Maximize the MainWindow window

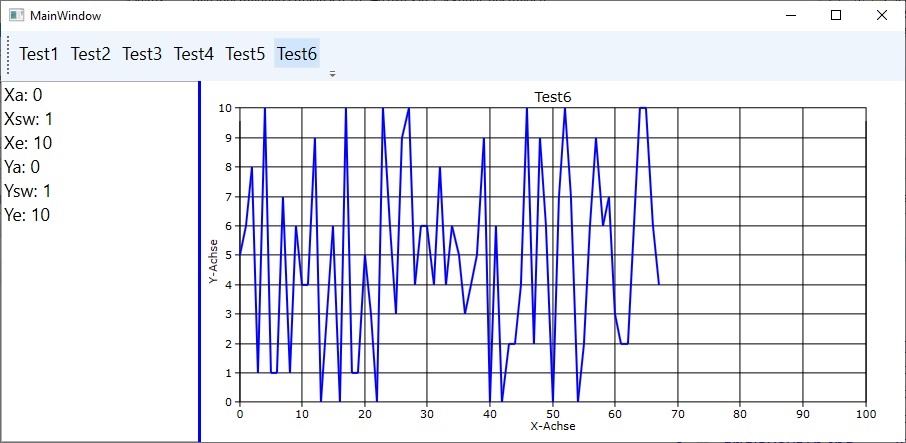[836, 16]
